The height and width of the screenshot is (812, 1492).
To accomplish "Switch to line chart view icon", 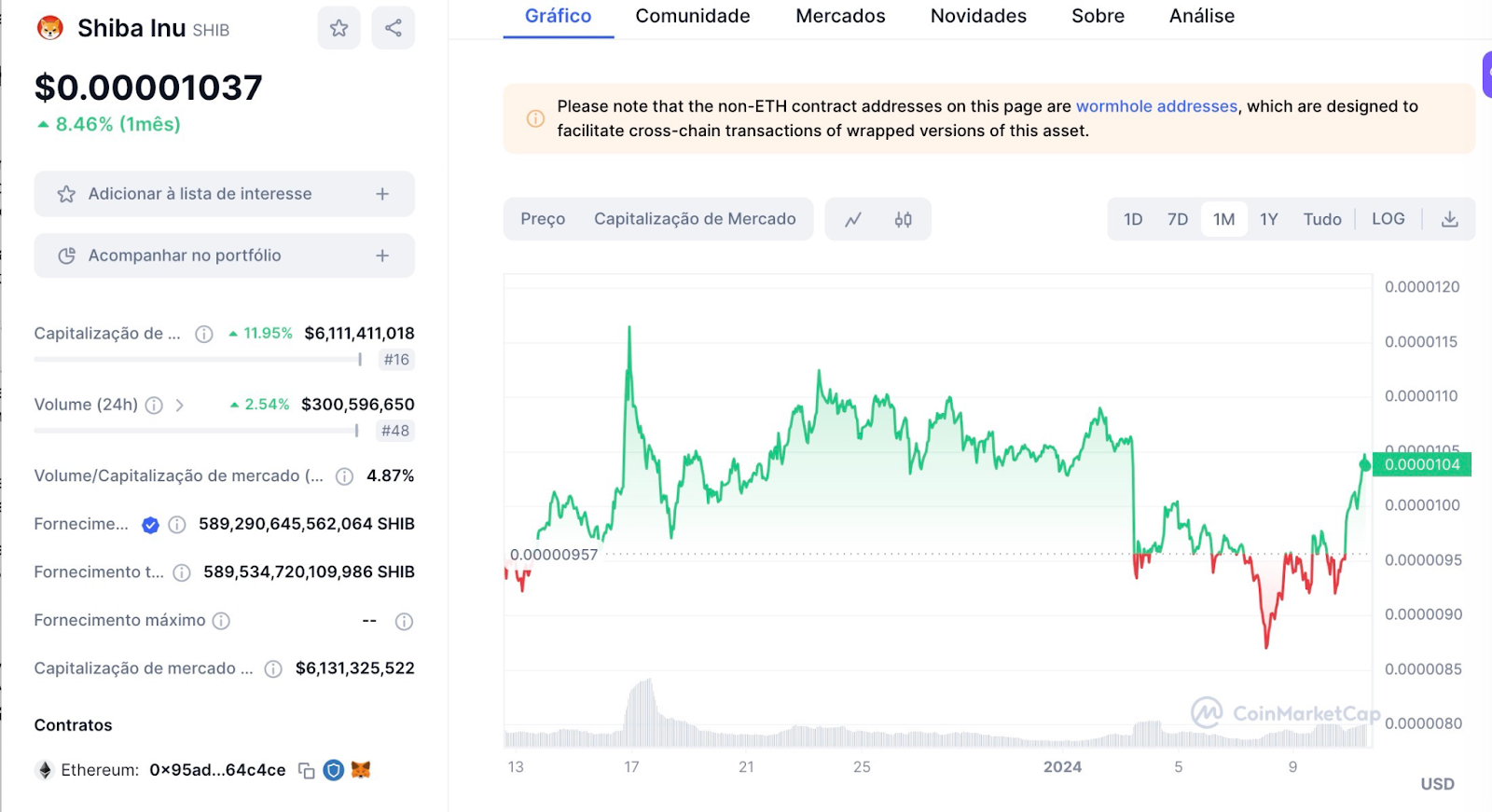I will coord(853,220).
